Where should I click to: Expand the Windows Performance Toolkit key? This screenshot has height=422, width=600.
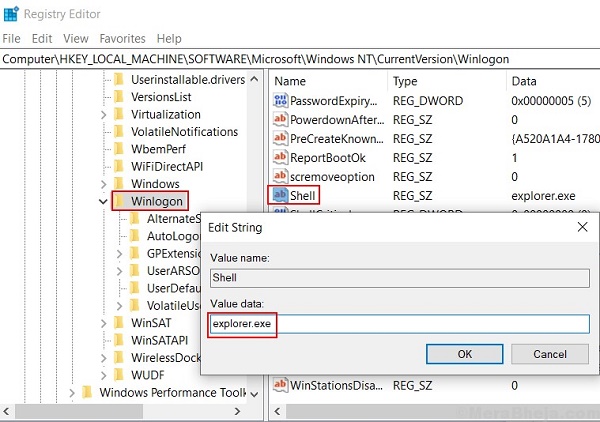pos(72,393)
